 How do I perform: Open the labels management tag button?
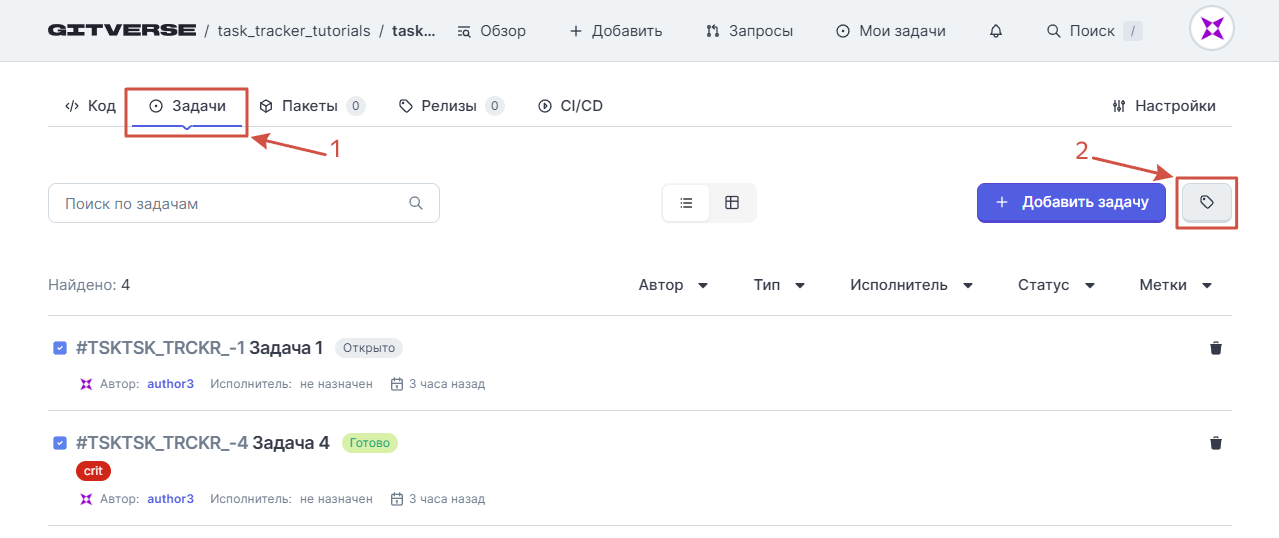tap(1207, 202)
